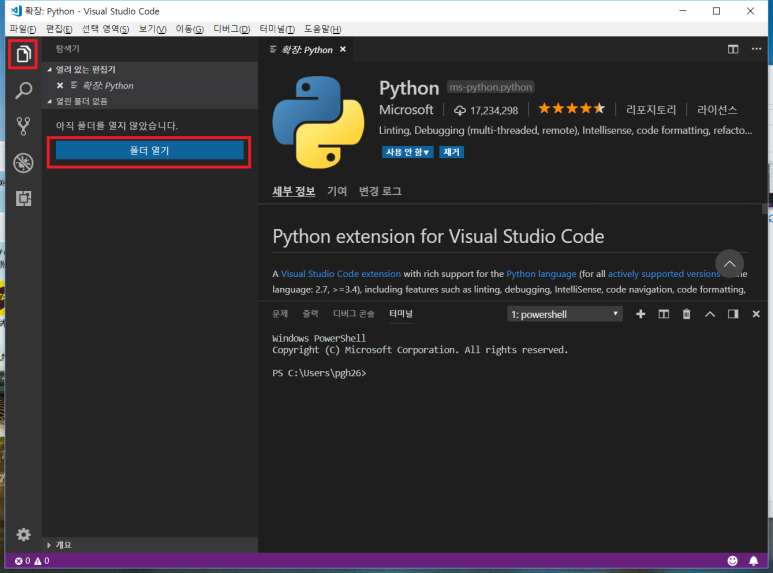Open the 라이선스 link
Viewport: 773px width, 573px height.
[717, 109]
